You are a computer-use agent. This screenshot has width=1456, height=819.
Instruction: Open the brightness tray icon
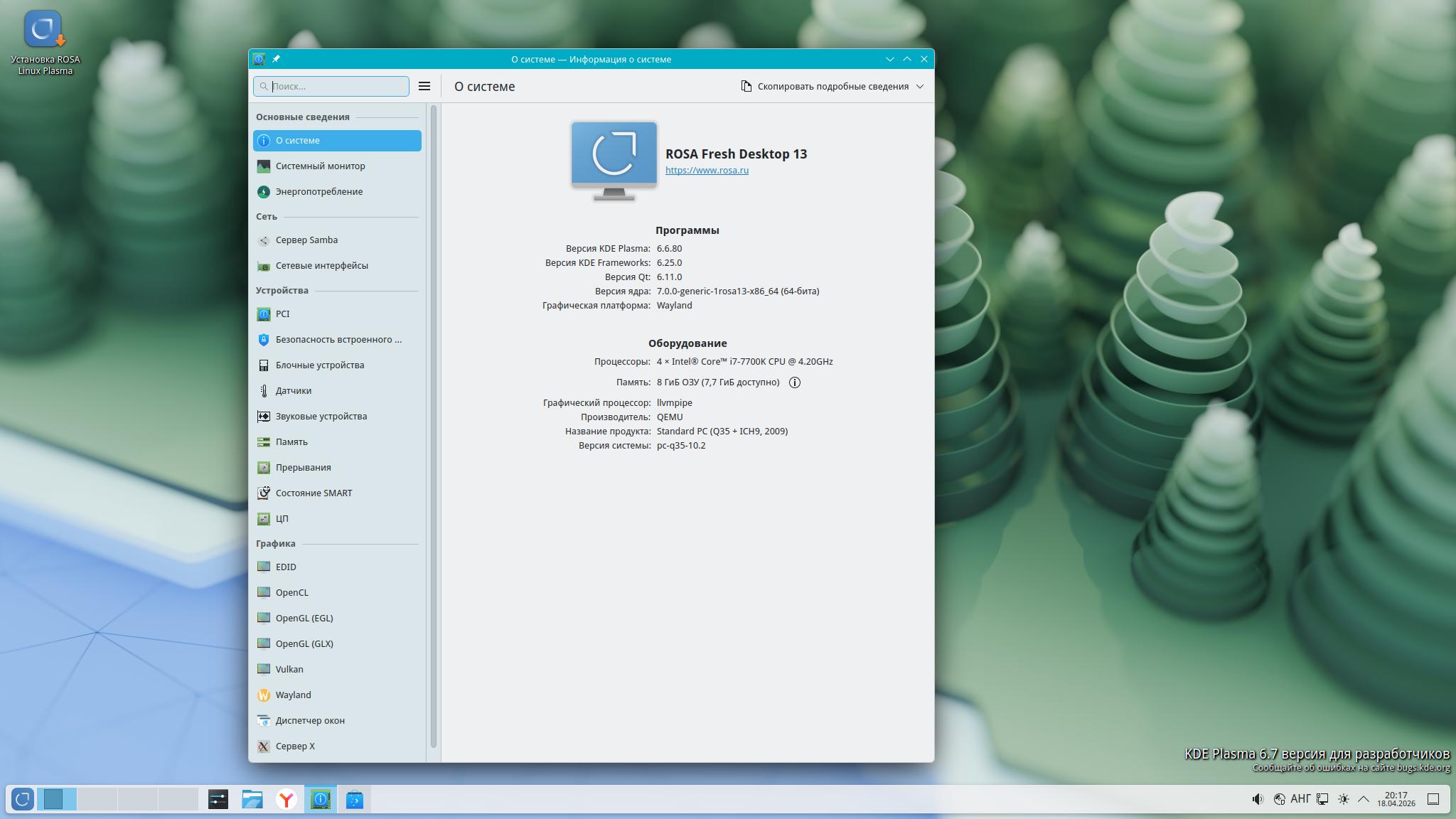[x=1343, y=799]
